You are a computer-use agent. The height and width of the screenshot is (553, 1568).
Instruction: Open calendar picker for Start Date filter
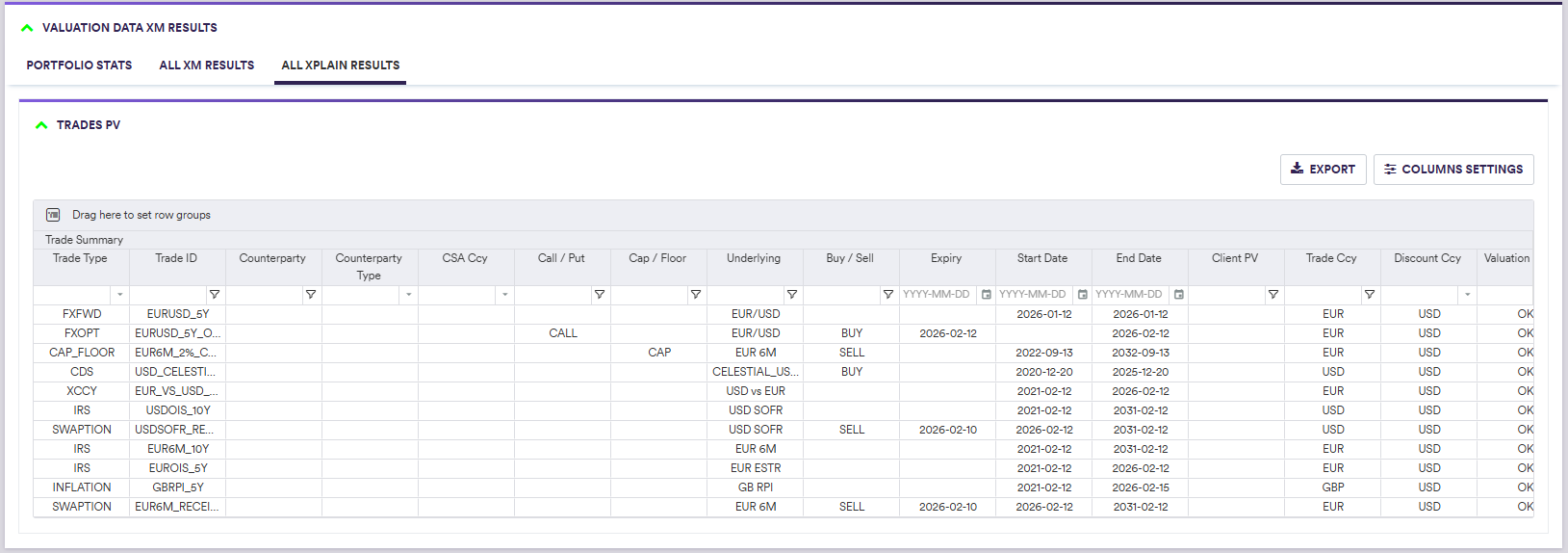(1083, 295)
